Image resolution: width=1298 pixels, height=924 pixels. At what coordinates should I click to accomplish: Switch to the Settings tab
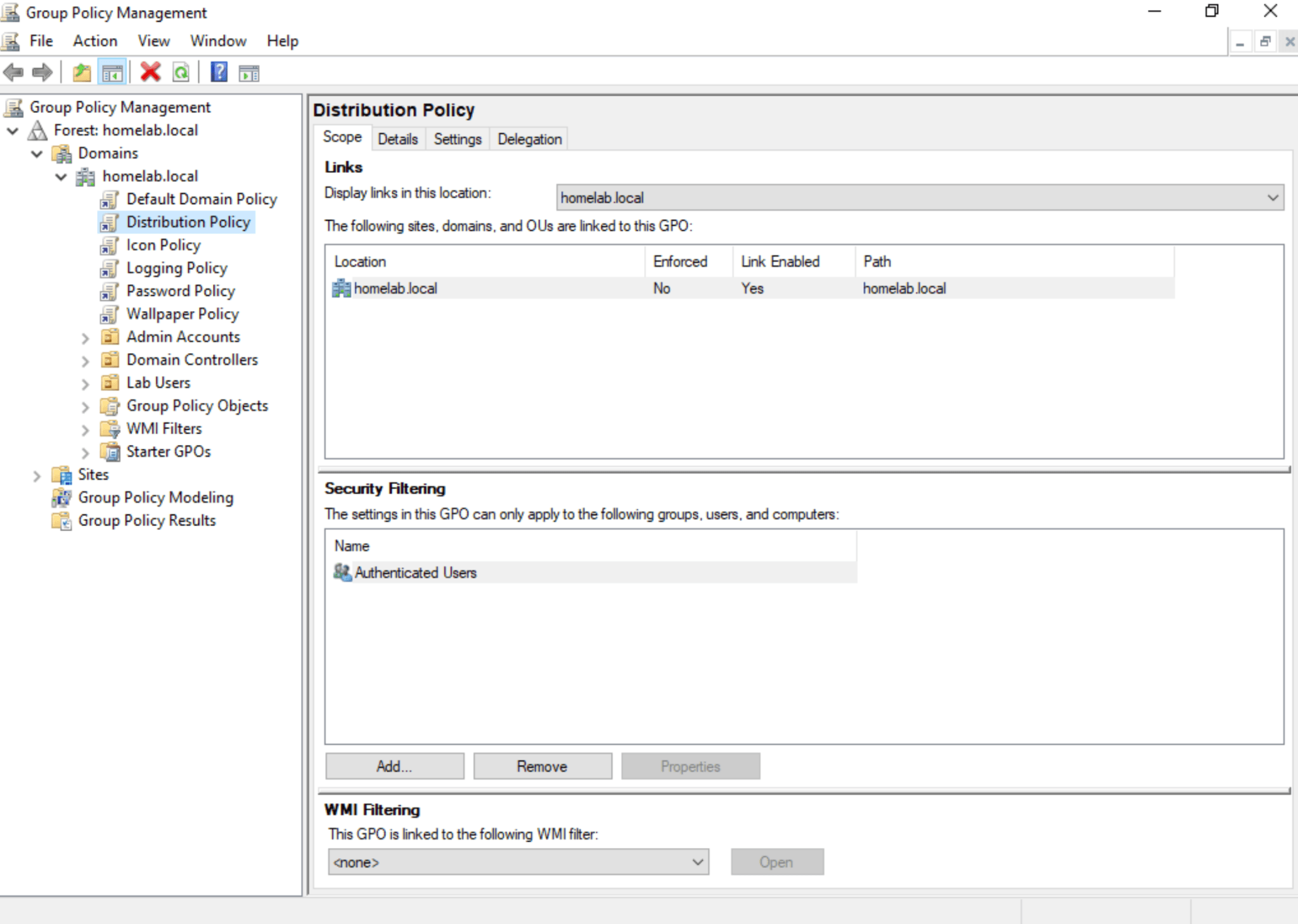pos(458,139)
